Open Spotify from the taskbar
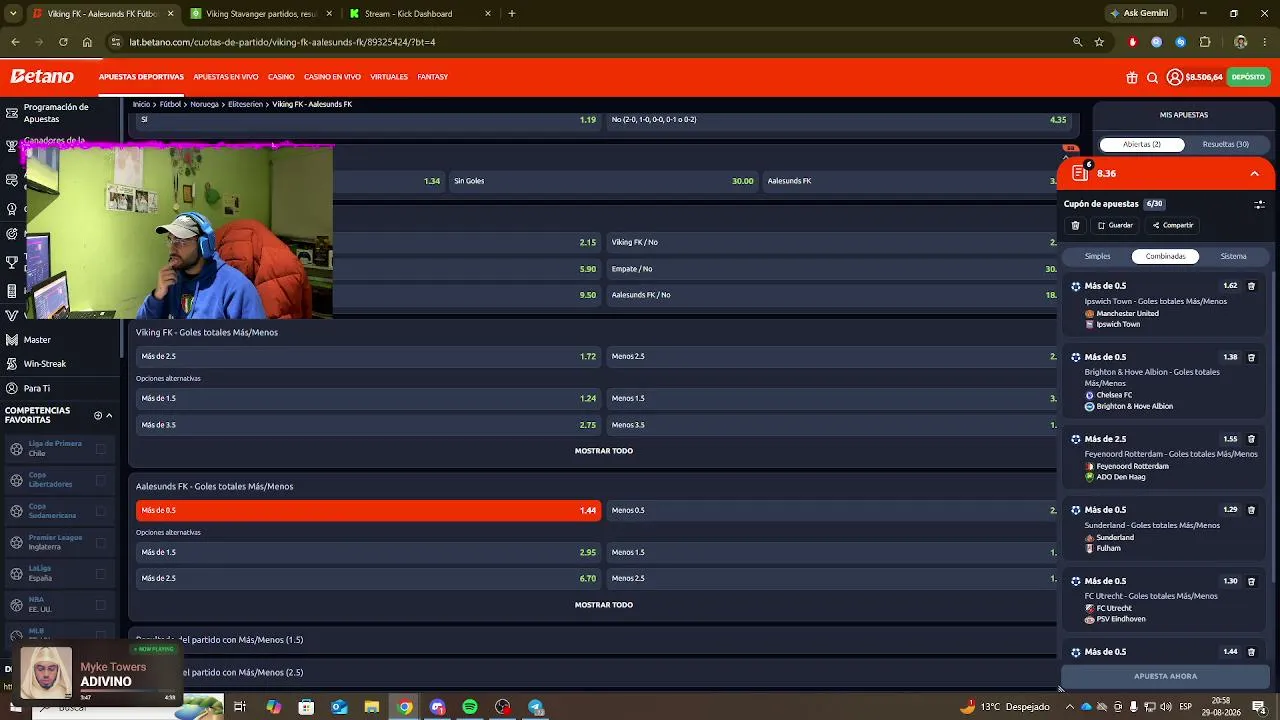Viewport: 1280px width, 720px height. point(470,707)
